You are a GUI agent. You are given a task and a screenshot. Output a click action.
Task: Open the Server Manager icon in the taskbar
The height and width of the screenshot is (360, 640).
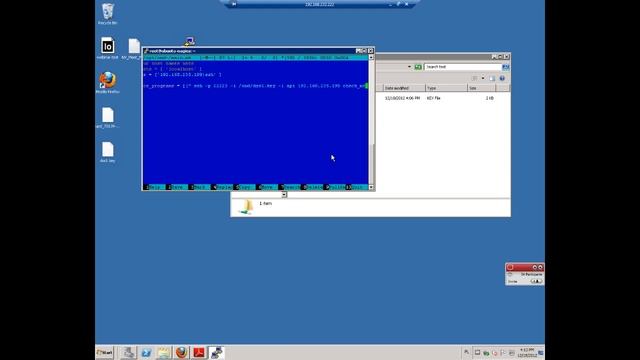coord(128,352)
